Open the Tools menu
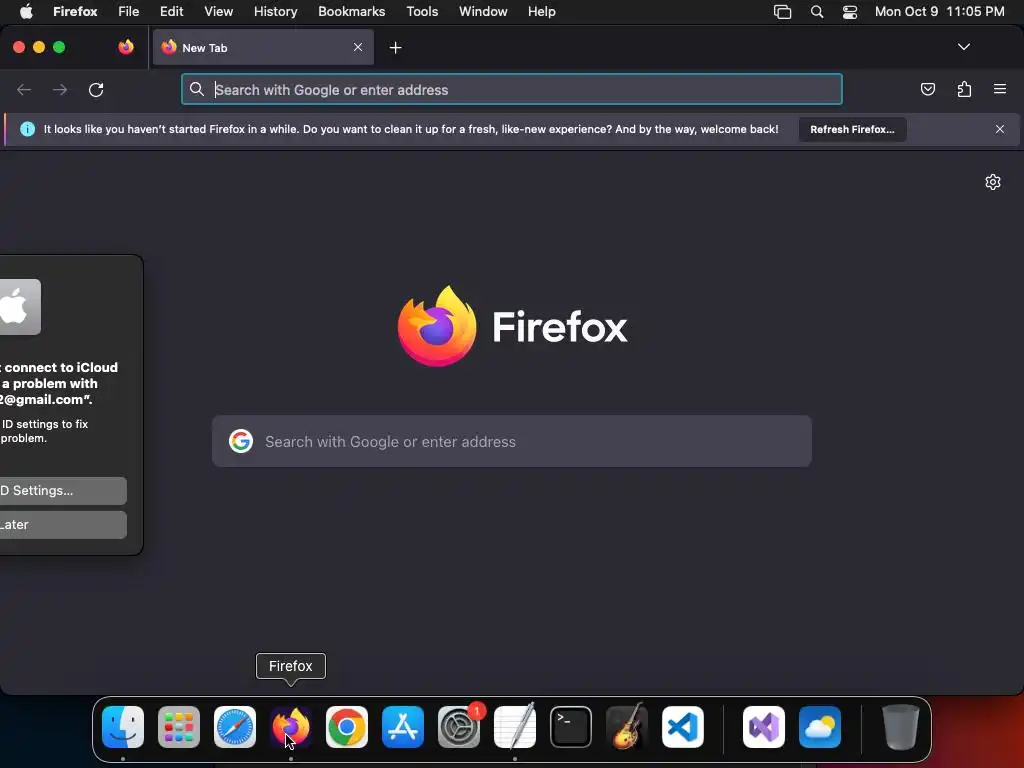The image size is (1024, 768). click(422, 12)
